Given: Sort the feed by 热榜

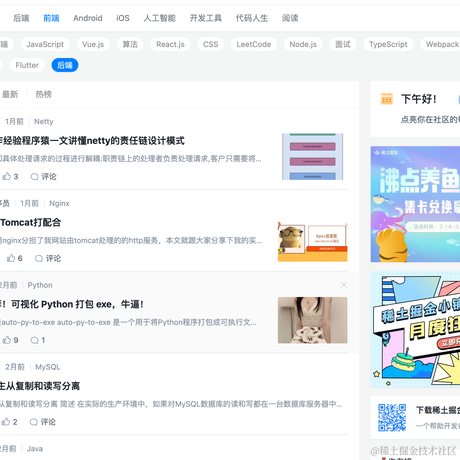Looking at the screenshot, I should 43,94.
